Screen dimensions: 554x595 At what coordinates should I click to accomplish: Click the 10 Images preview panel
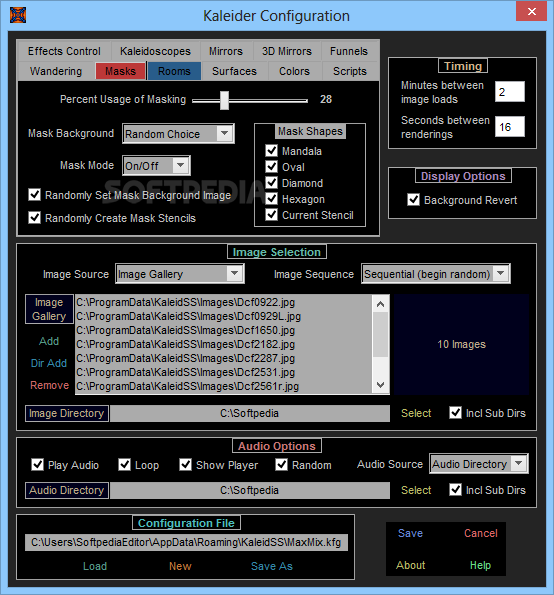coord(461,344)
